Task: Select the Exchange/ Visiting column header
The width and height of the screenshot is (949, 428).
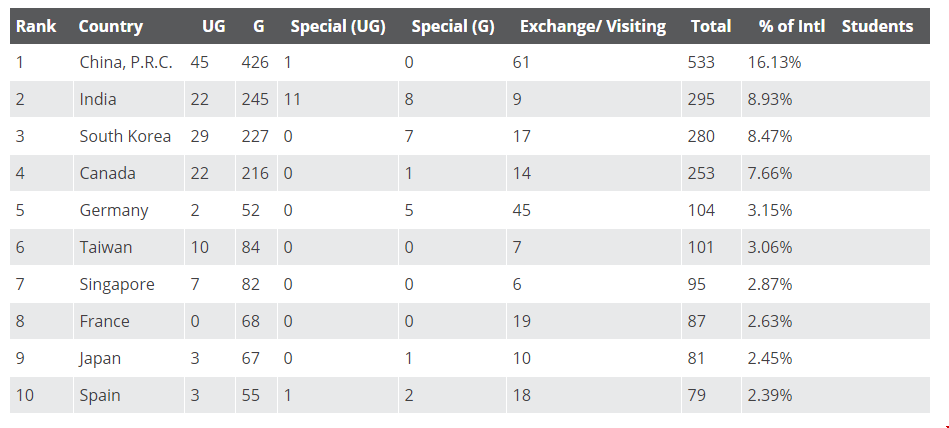Action: click(593, 27)
